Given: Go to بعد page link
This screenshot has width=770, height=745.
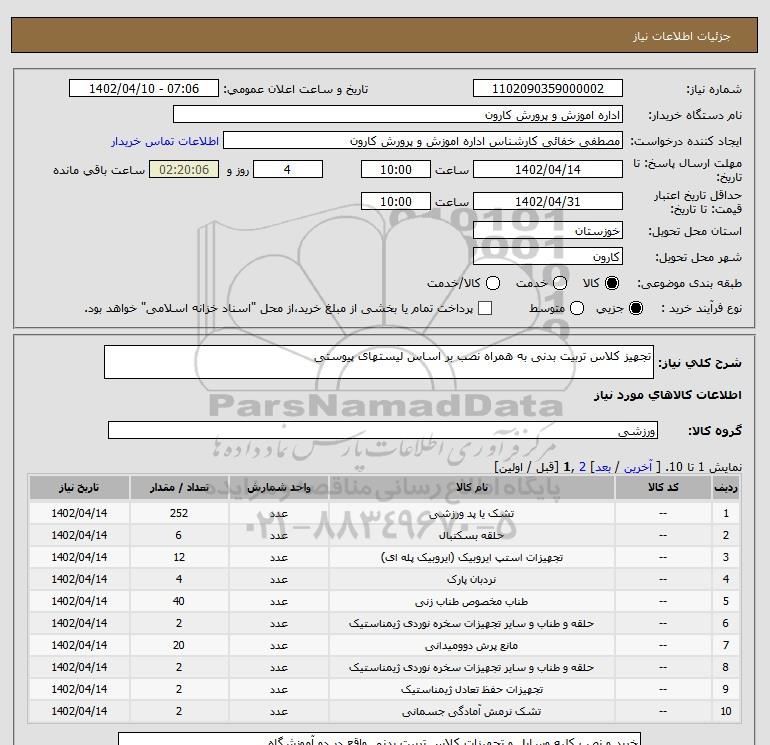Looking at the screenshot, I should click(x=603, y=467).
